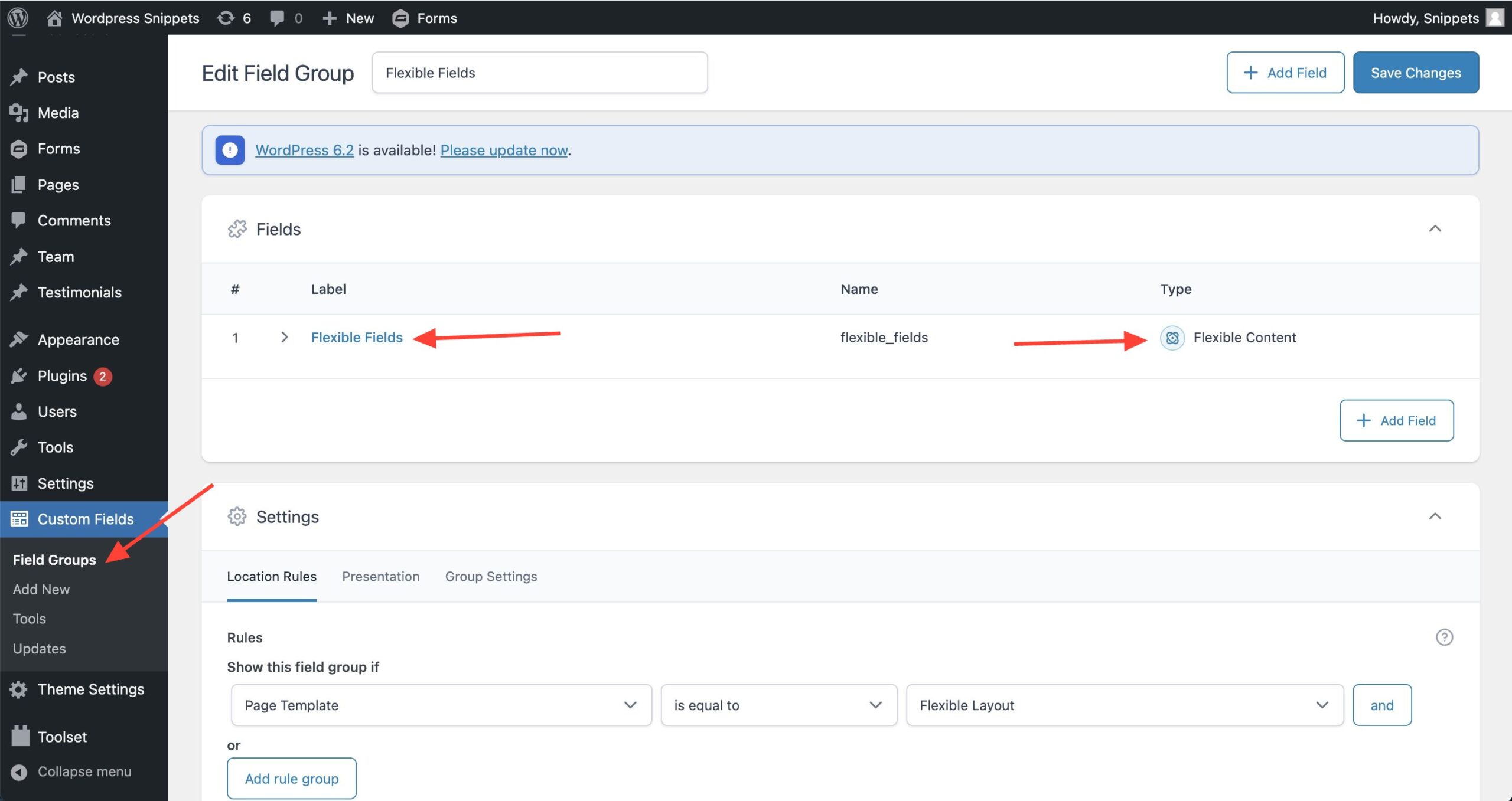
Task: Expand the Flexible Fields row chevron
Action: point(284,337)
